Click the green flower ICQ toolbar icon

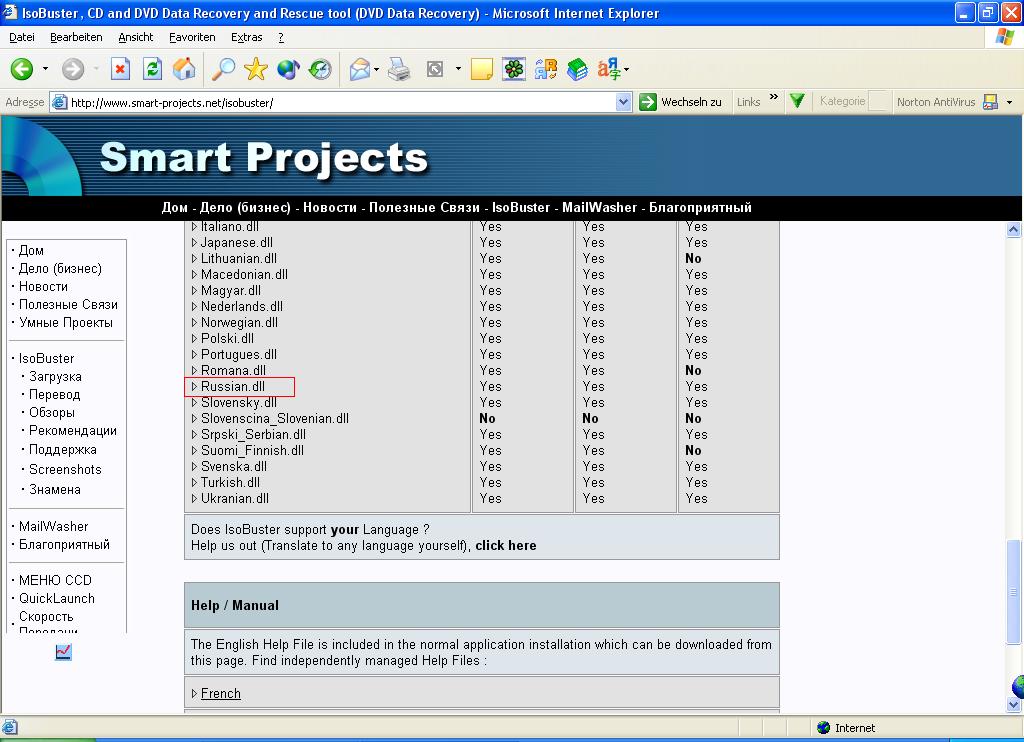[514, 69]
